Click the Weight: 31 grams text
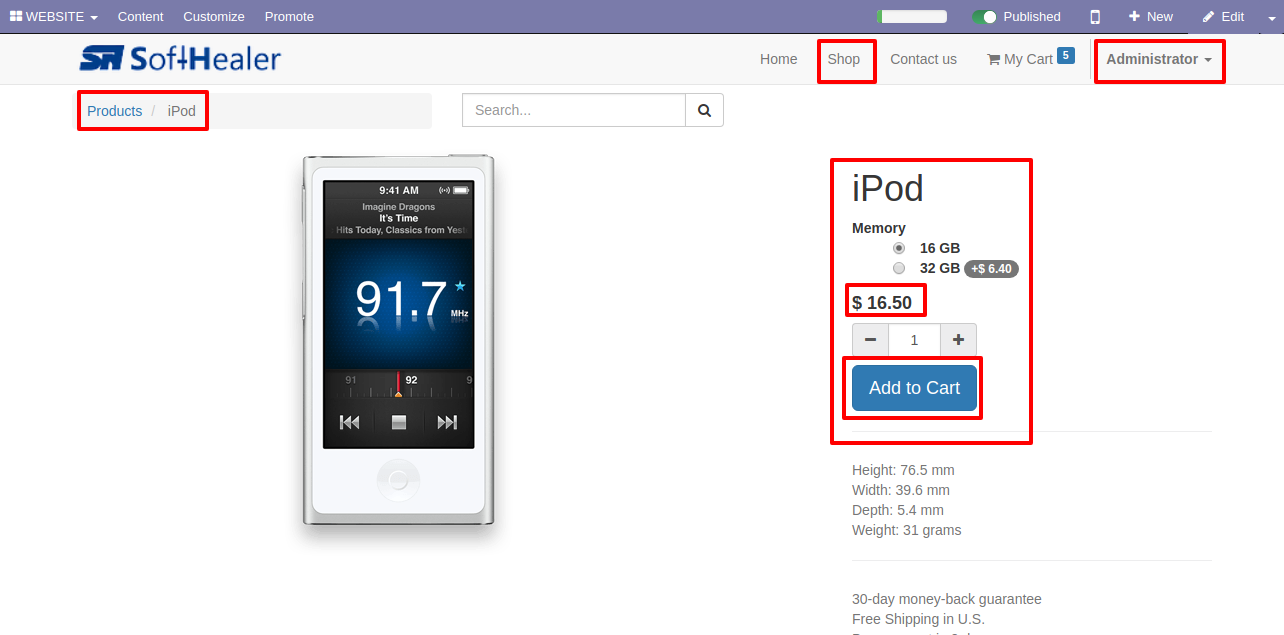The width and height of the screenshot is (1284, 635). 907,530
